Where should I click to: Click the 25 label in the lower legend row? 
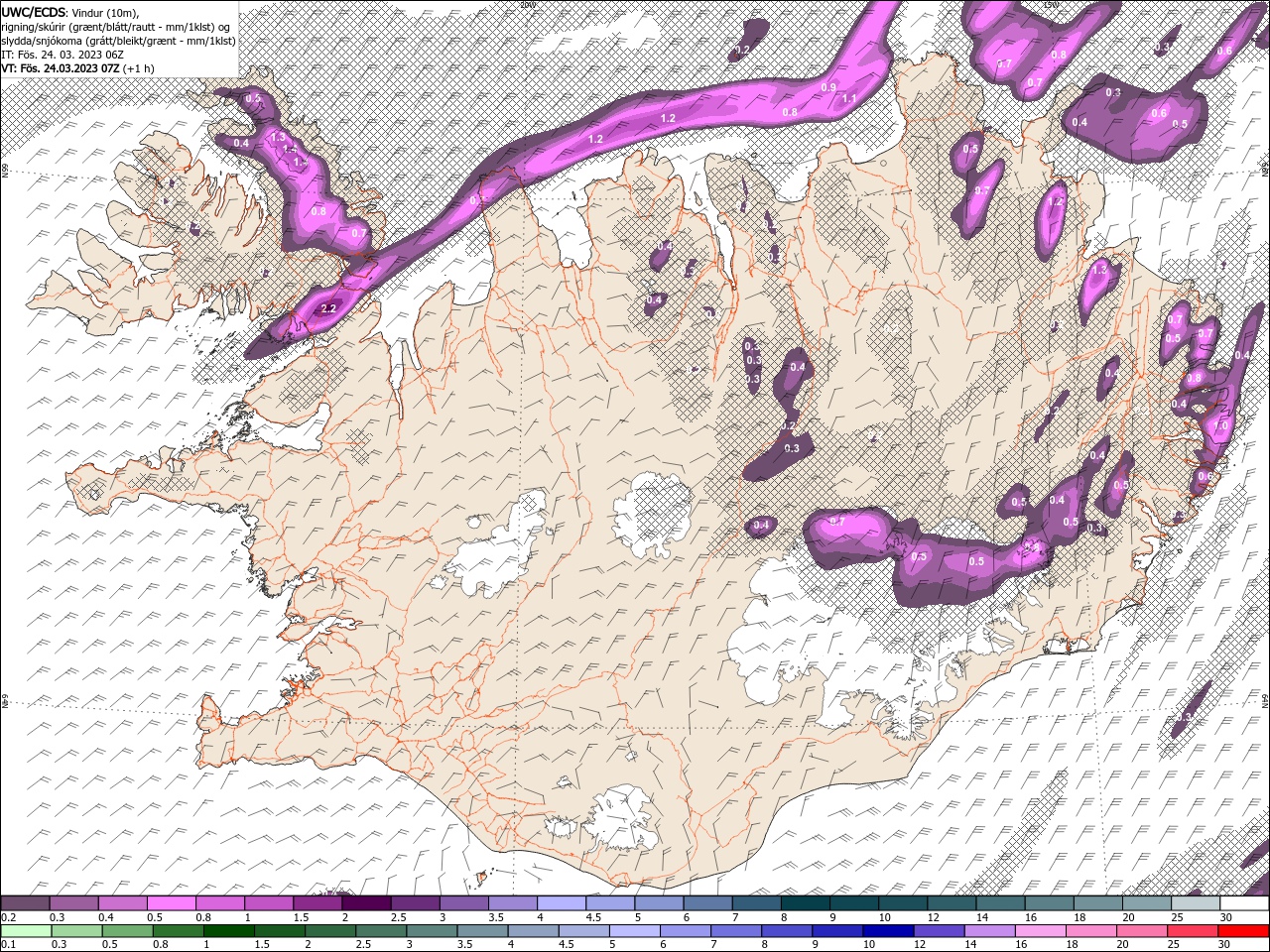click(1173, 944)
